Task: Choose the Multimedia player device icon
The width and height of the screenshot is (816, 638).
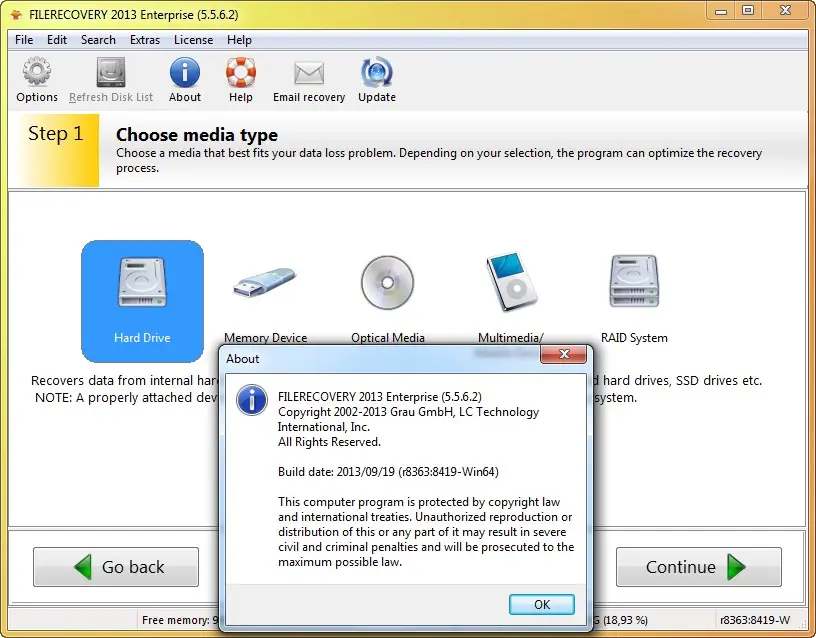Action: point(511,282)
